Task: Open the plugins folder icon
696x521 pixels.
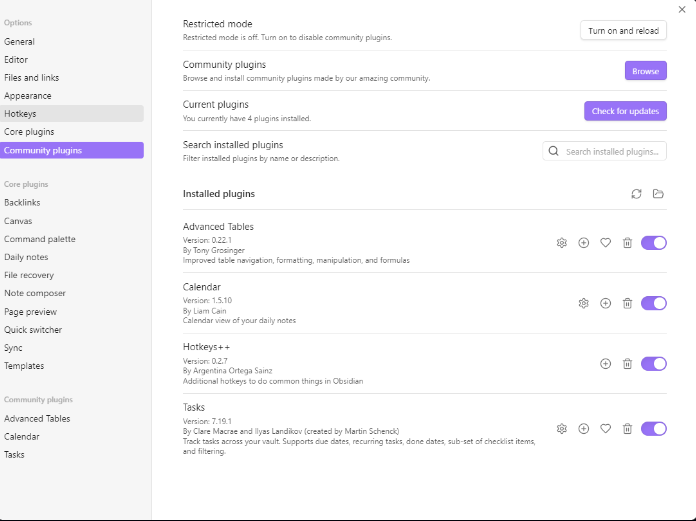Action: pyautogui.click(x=658, y=194)
